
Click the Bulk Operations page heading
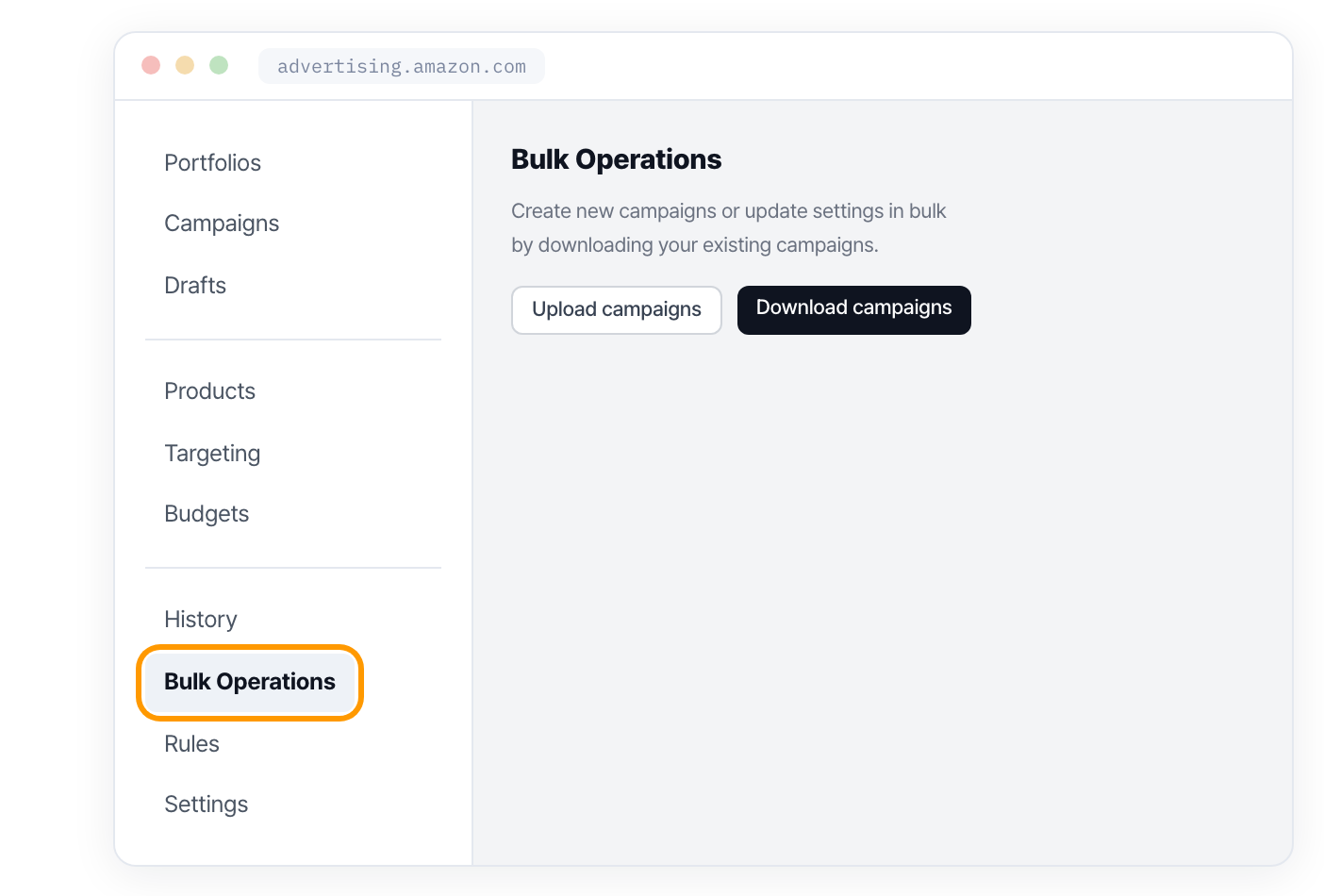click(616, 159)
